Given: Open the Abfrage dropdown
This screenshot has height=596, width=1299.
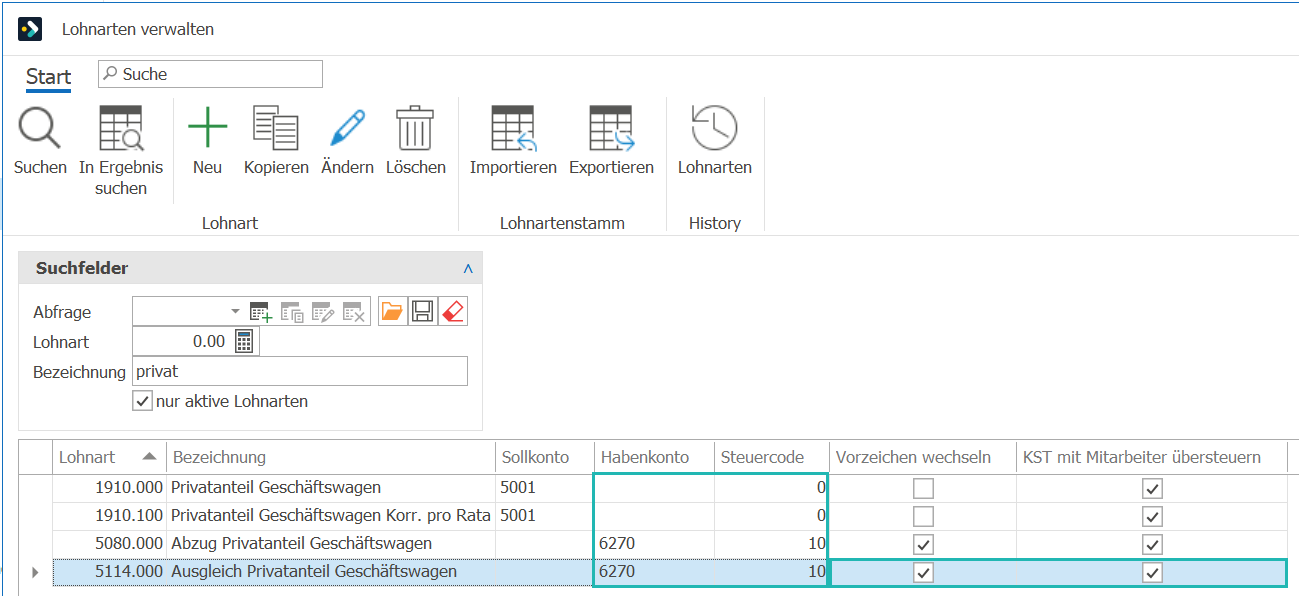Looking at the screenshot, I should [236, 312].
